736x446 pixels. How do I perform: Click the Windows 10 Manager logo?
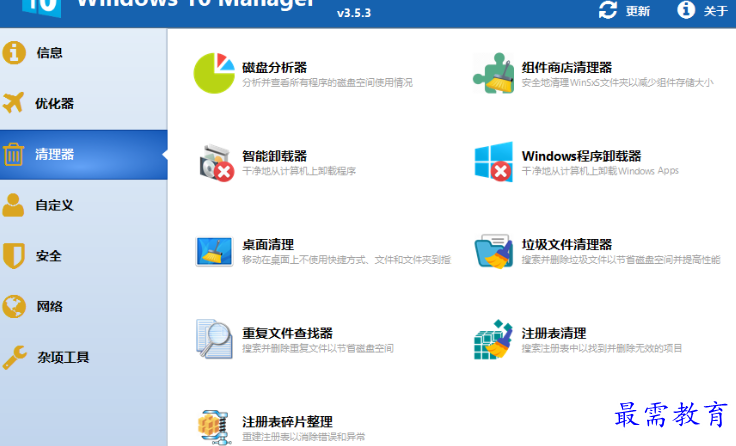coord(42,7)
